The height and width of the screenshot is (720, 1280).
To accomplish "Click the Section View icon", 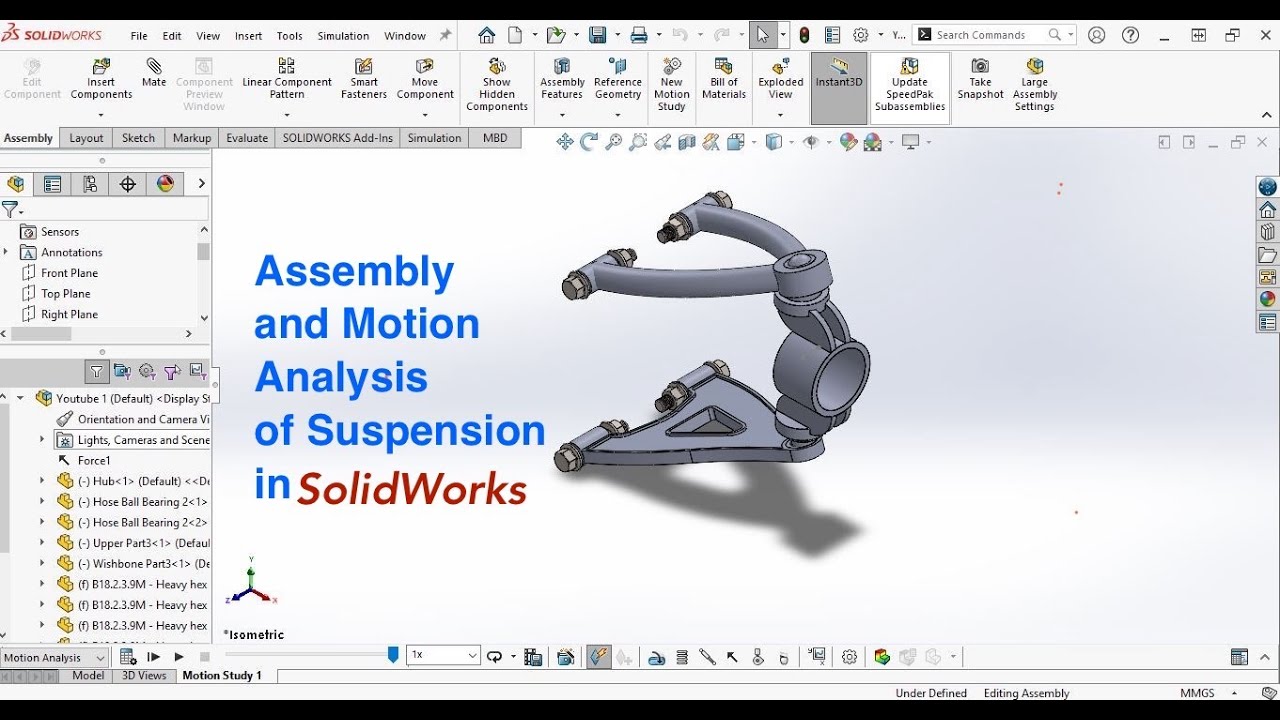I will (687, 142).
